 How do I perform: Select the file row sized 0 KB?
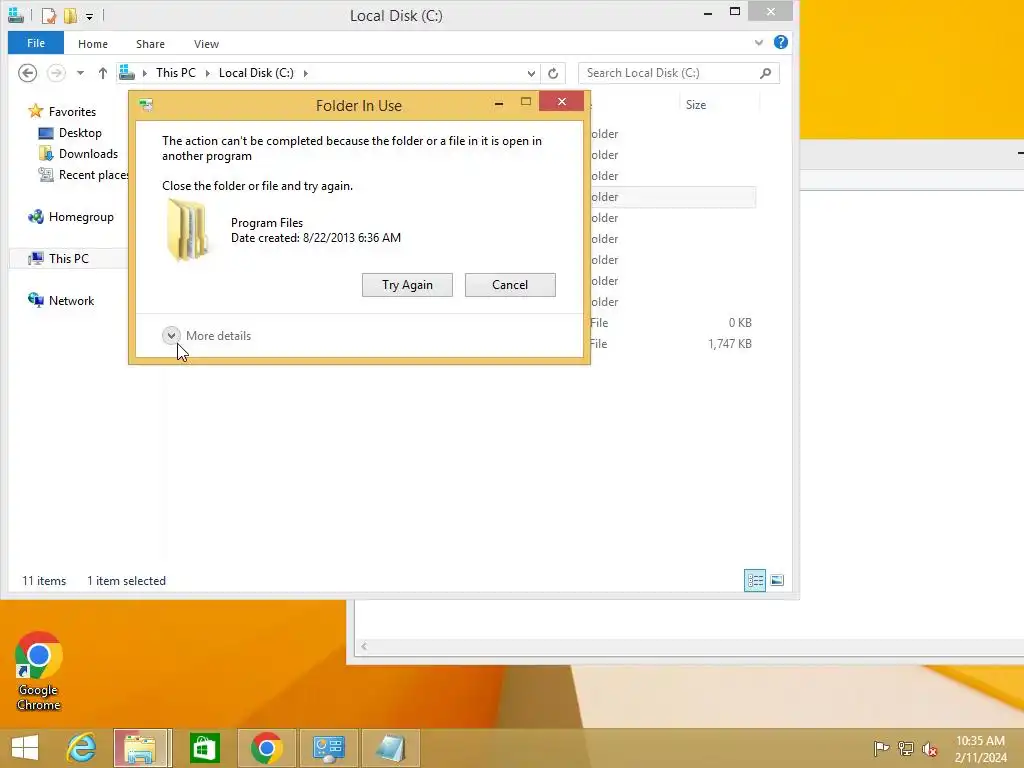tap(672, 323)
